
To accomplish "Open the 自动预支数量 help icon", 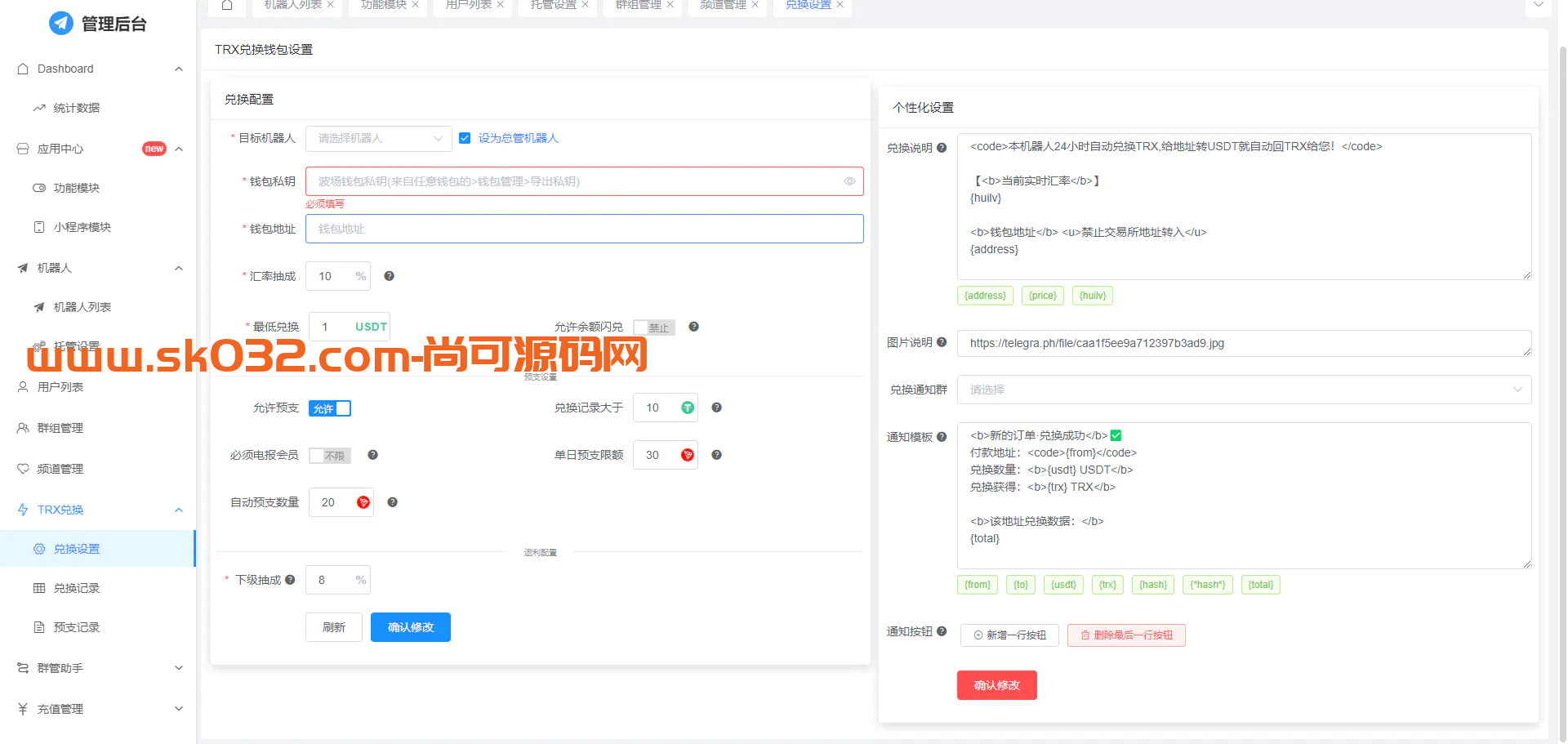I will 392,502.
